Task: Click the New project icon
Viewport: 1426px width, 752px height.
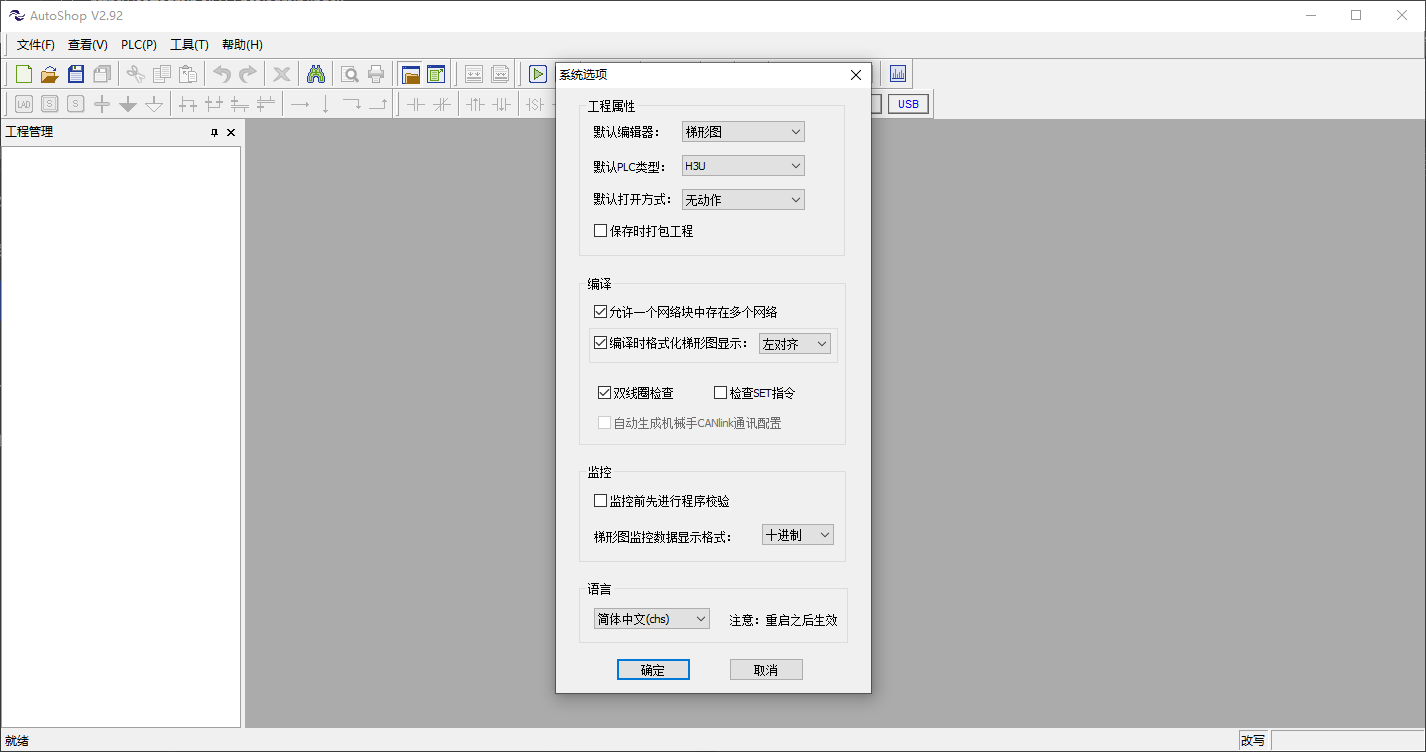Action: point(23,74)
